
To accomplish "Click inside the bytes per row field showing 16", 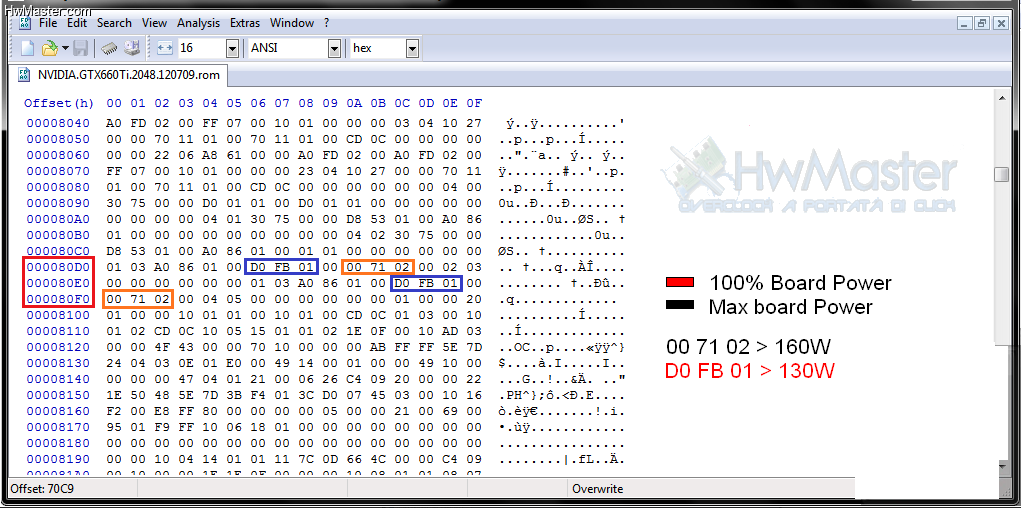I will 201,48.
